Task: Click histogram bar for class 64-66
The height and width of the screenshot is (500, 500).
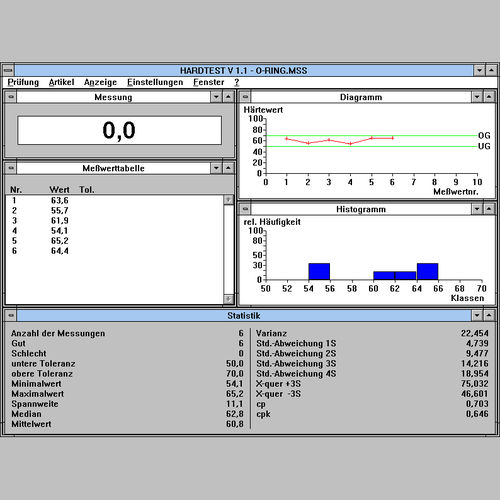Action: pyautogui.click(x=427, y=271)
